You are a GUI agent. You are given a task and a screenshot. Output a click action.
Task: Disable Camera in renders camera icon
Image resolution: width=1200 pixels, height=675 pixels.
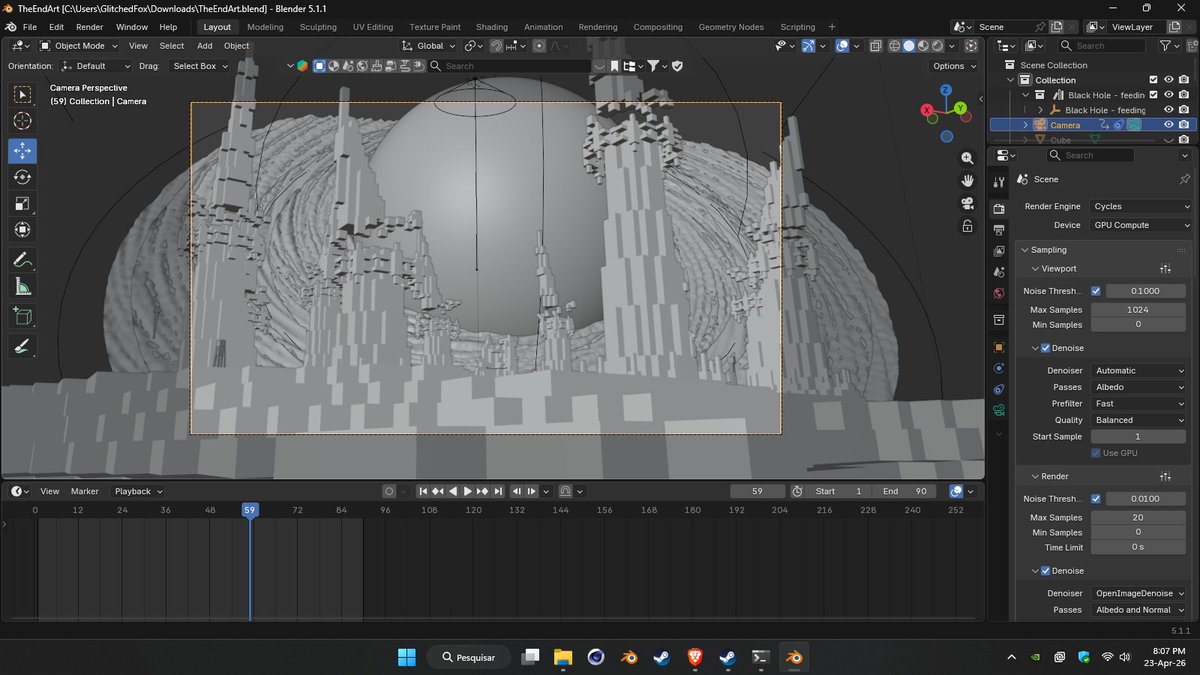pyautogui.click(x=1184, y=125)
